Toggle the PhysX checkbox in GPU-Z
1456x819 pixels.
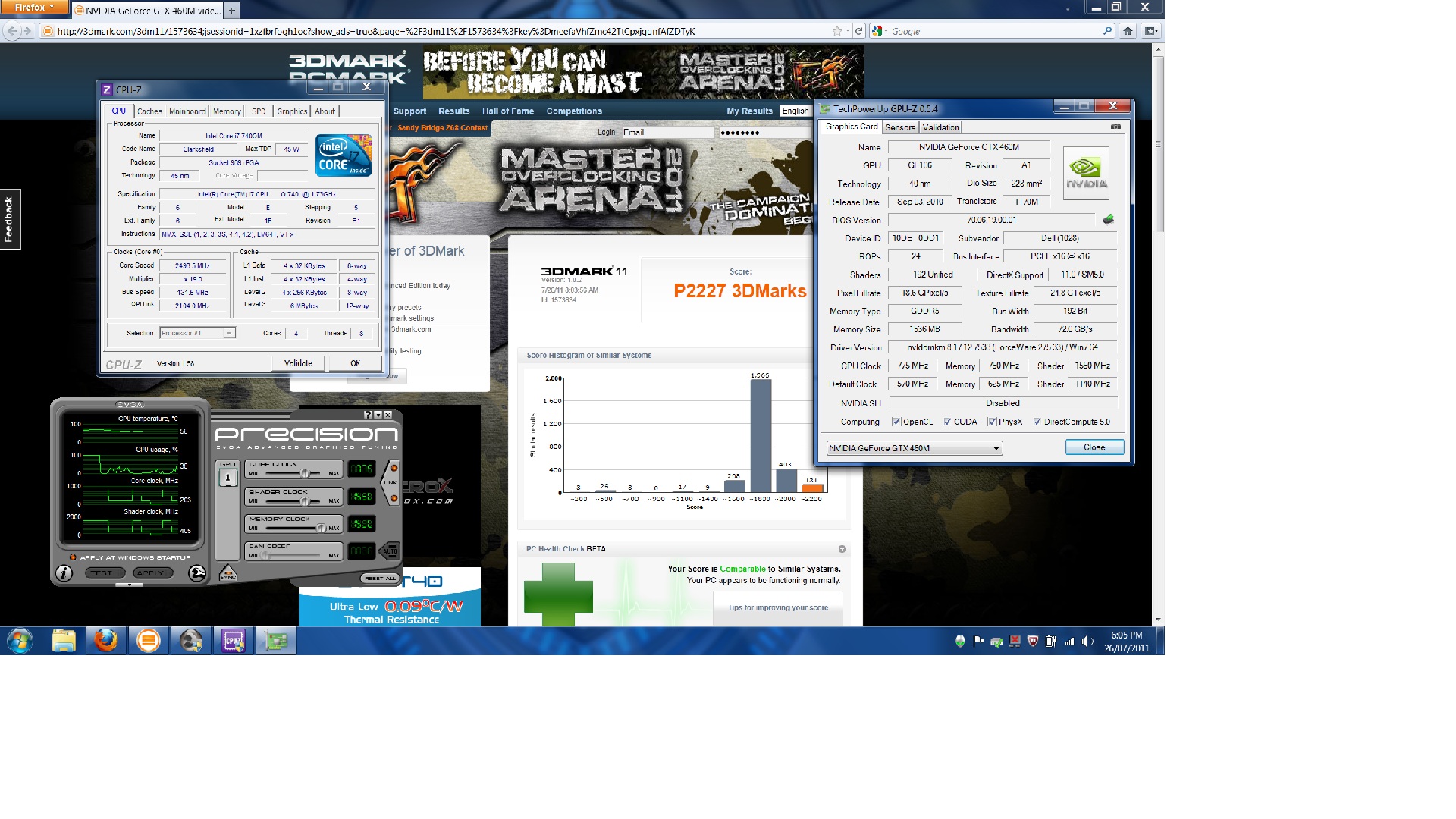(992, 422)
